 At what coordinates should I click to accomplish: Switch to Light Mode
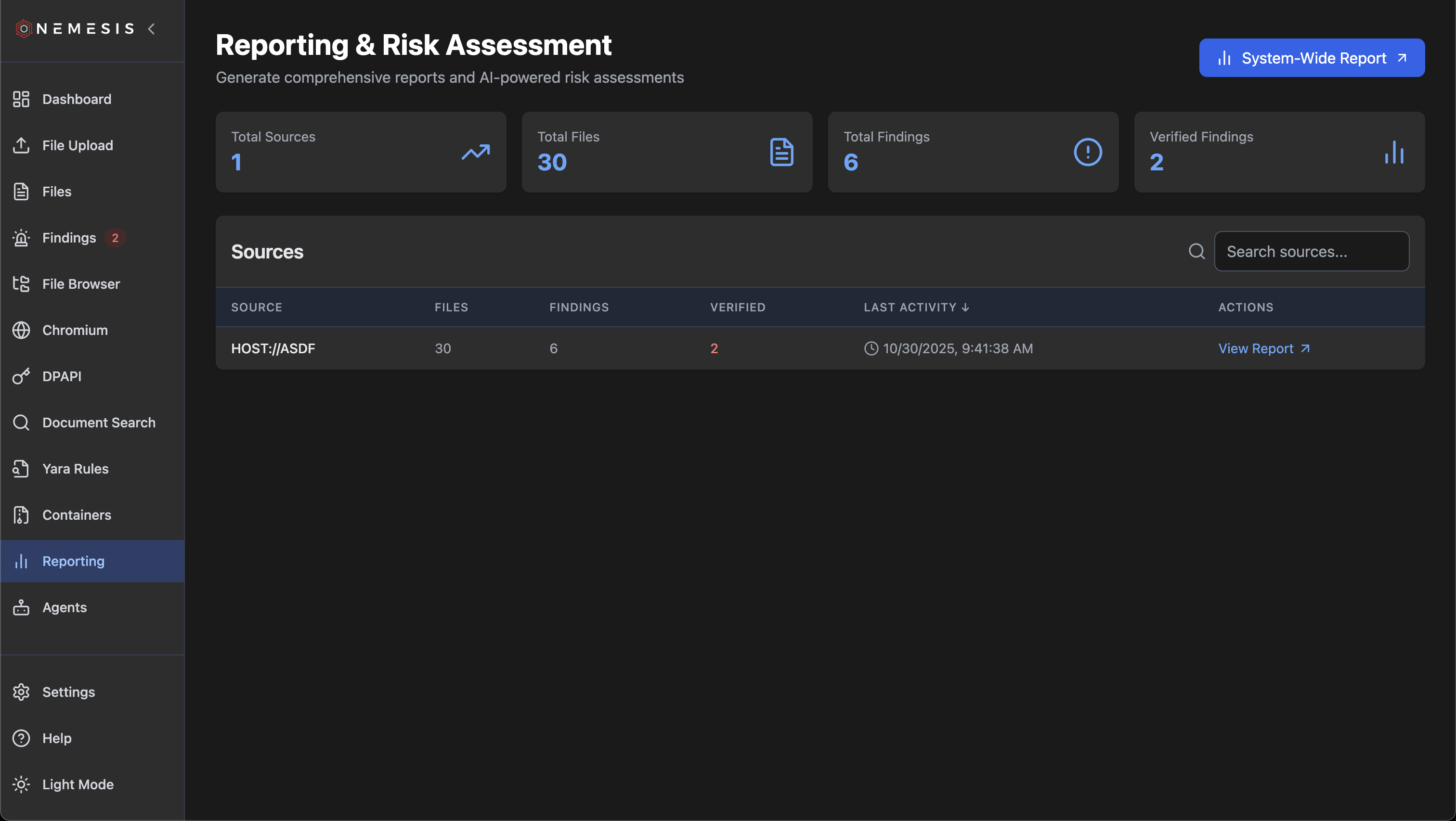point(78,784)
